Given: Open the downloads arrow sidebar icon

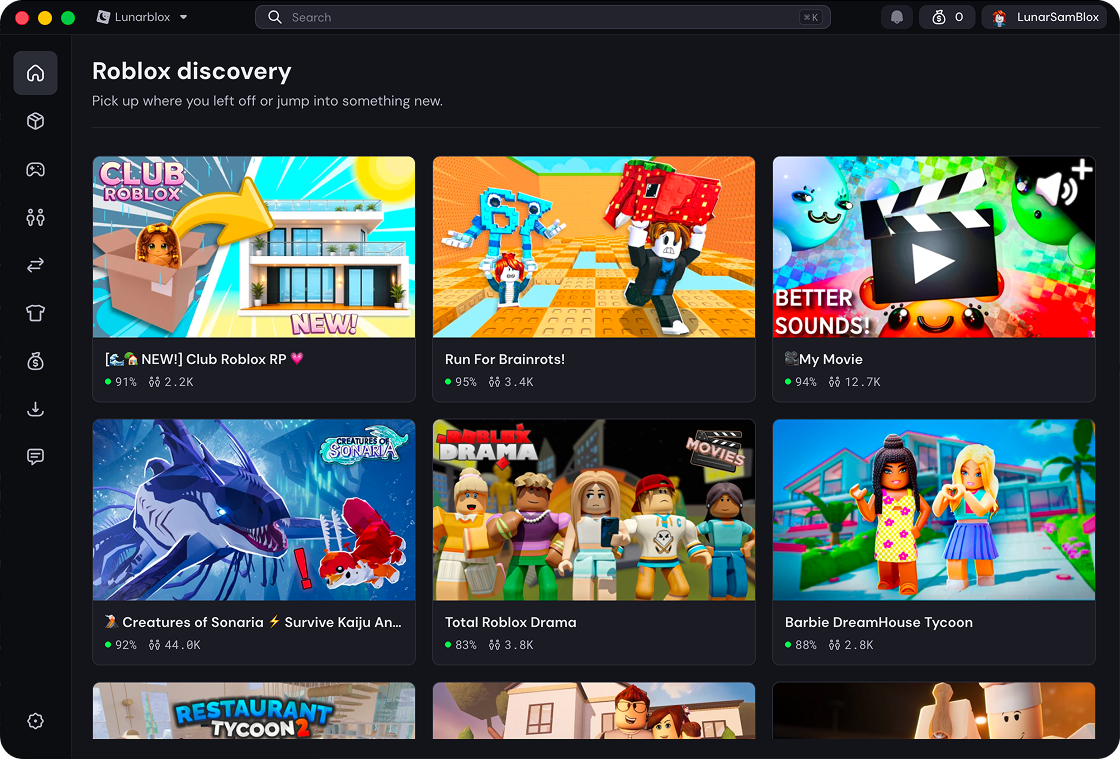Looking at the screenshot, I should 35,409.
